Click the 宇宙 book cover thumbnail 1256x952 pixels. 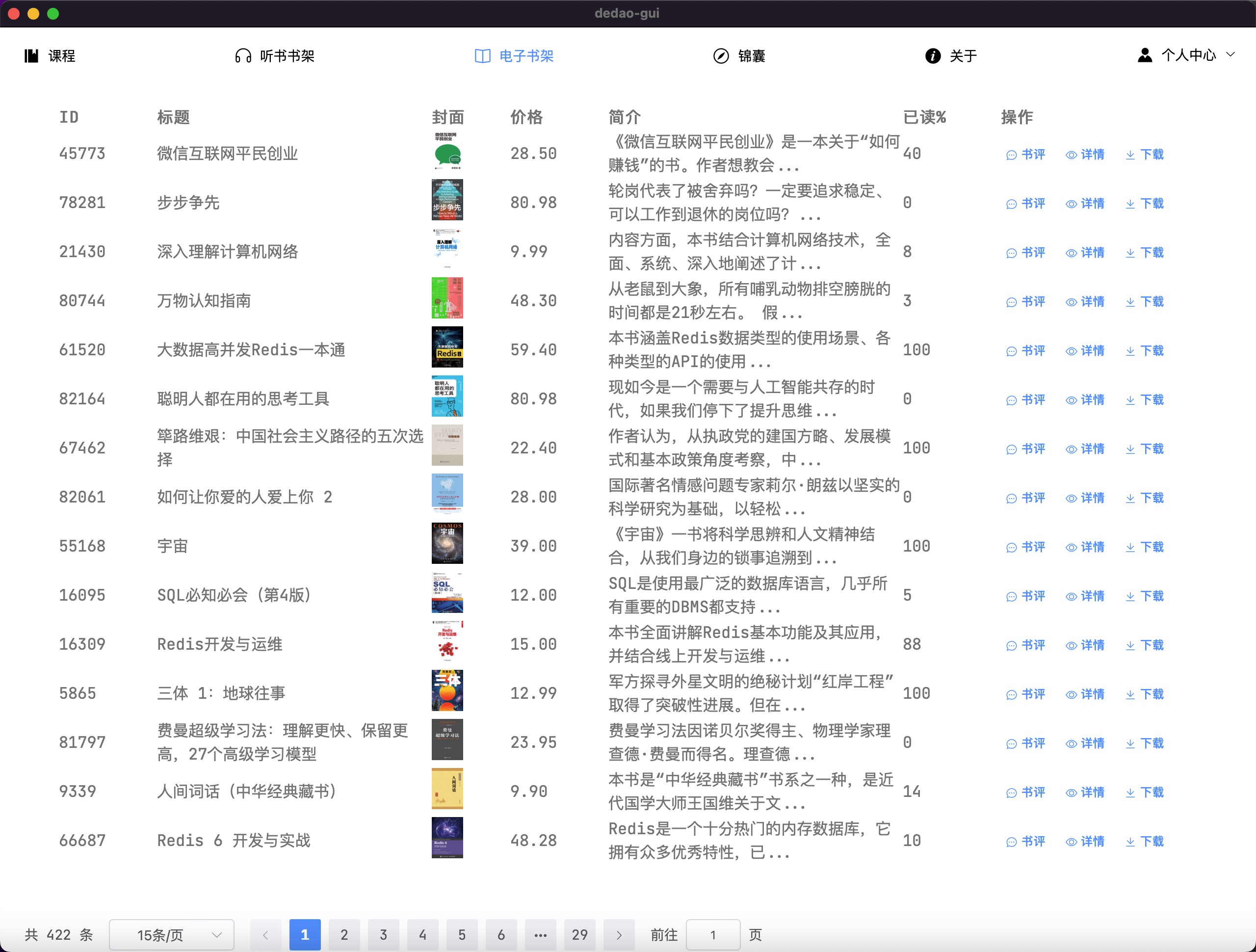[447, 543]
